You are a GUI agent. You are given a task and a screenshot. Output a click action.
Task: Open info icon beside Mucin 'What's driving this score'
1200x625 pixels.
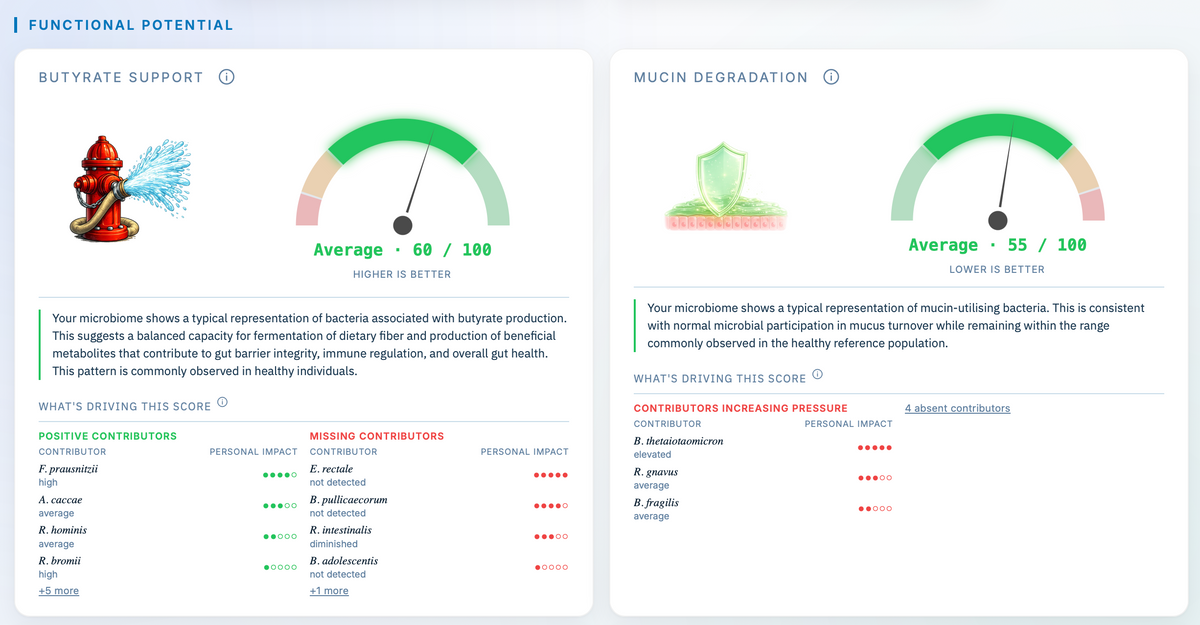point(818,374)
